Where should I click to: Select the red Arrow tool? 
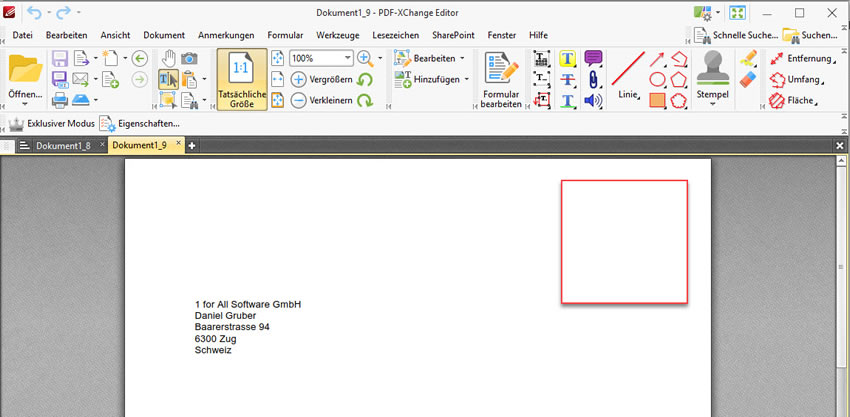pos(658,58)
